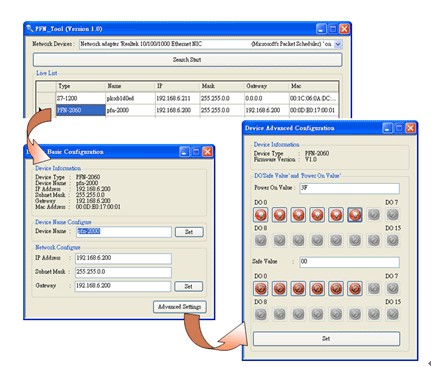
Task: Click grey DO 7 icon under Safe Value
Action: point(393,289)
